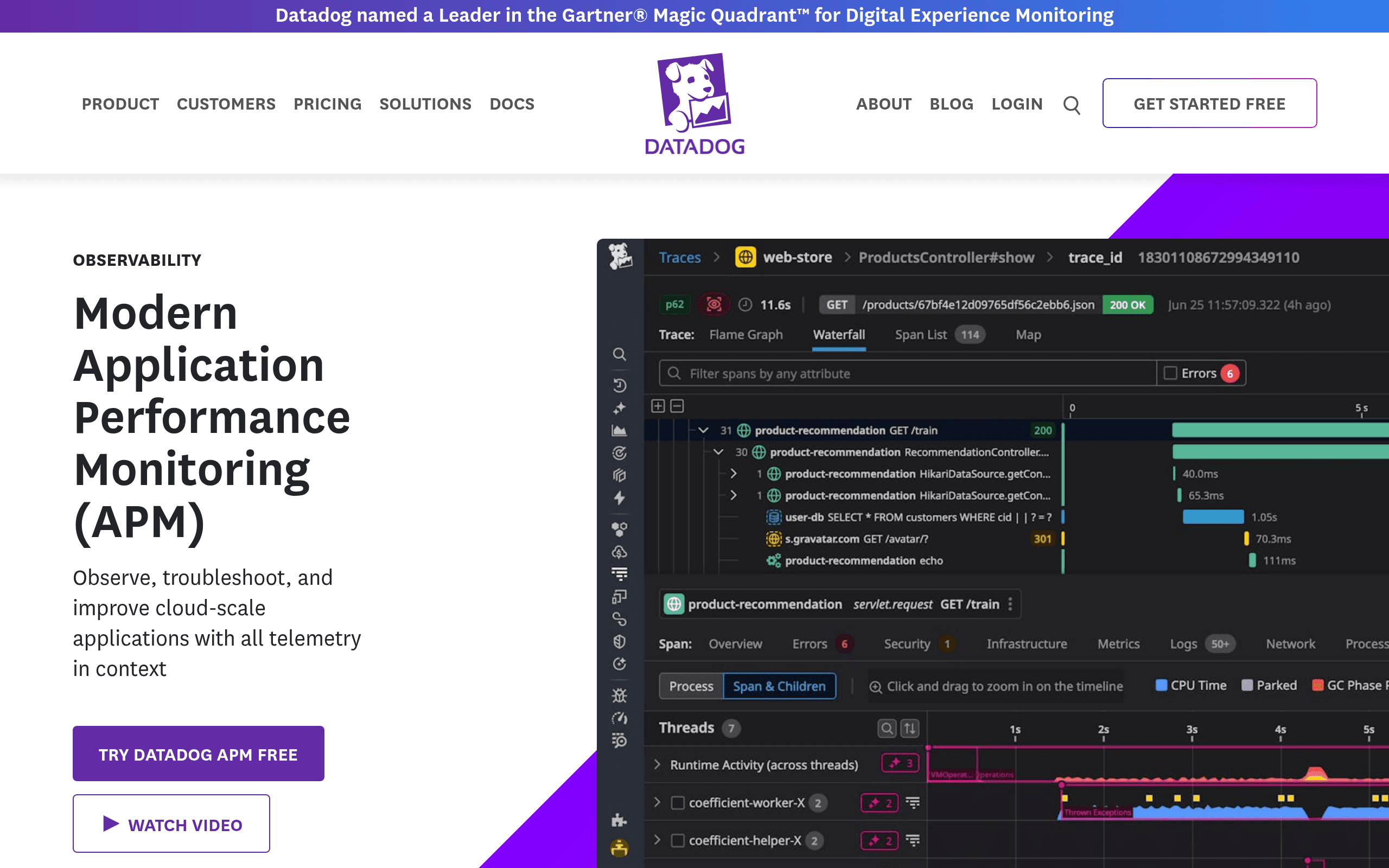Switch to the Flame Graph trace tab

746,335
